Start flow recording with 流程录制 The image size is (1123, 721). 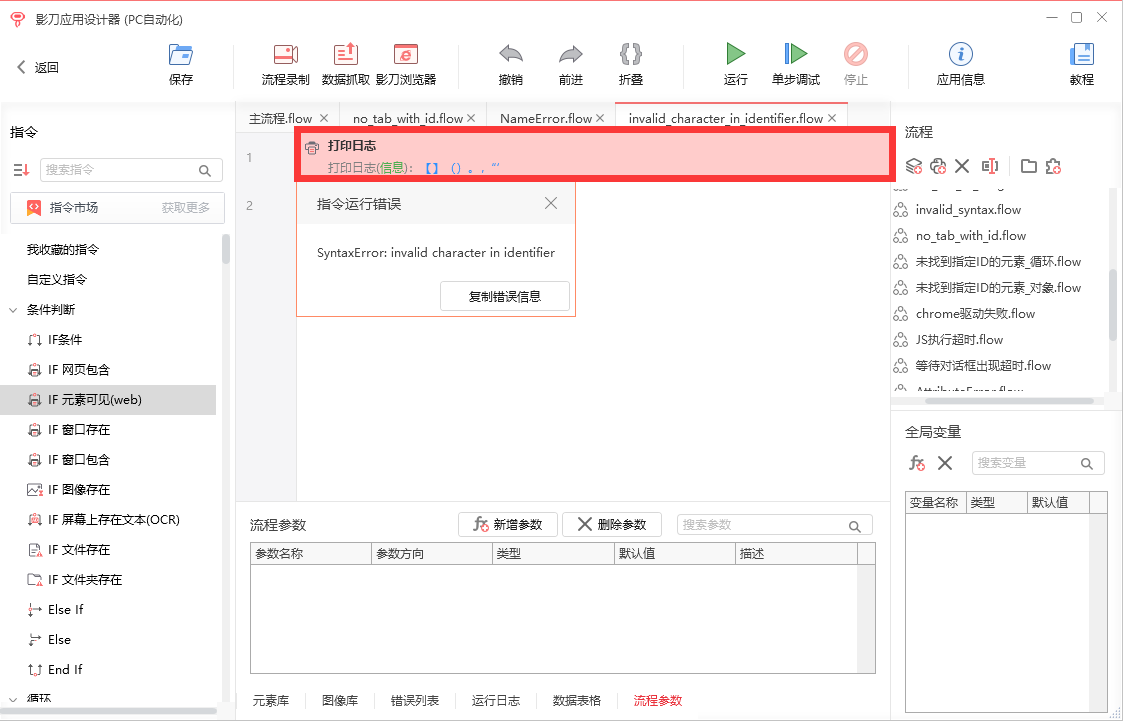tap(287, 63)
